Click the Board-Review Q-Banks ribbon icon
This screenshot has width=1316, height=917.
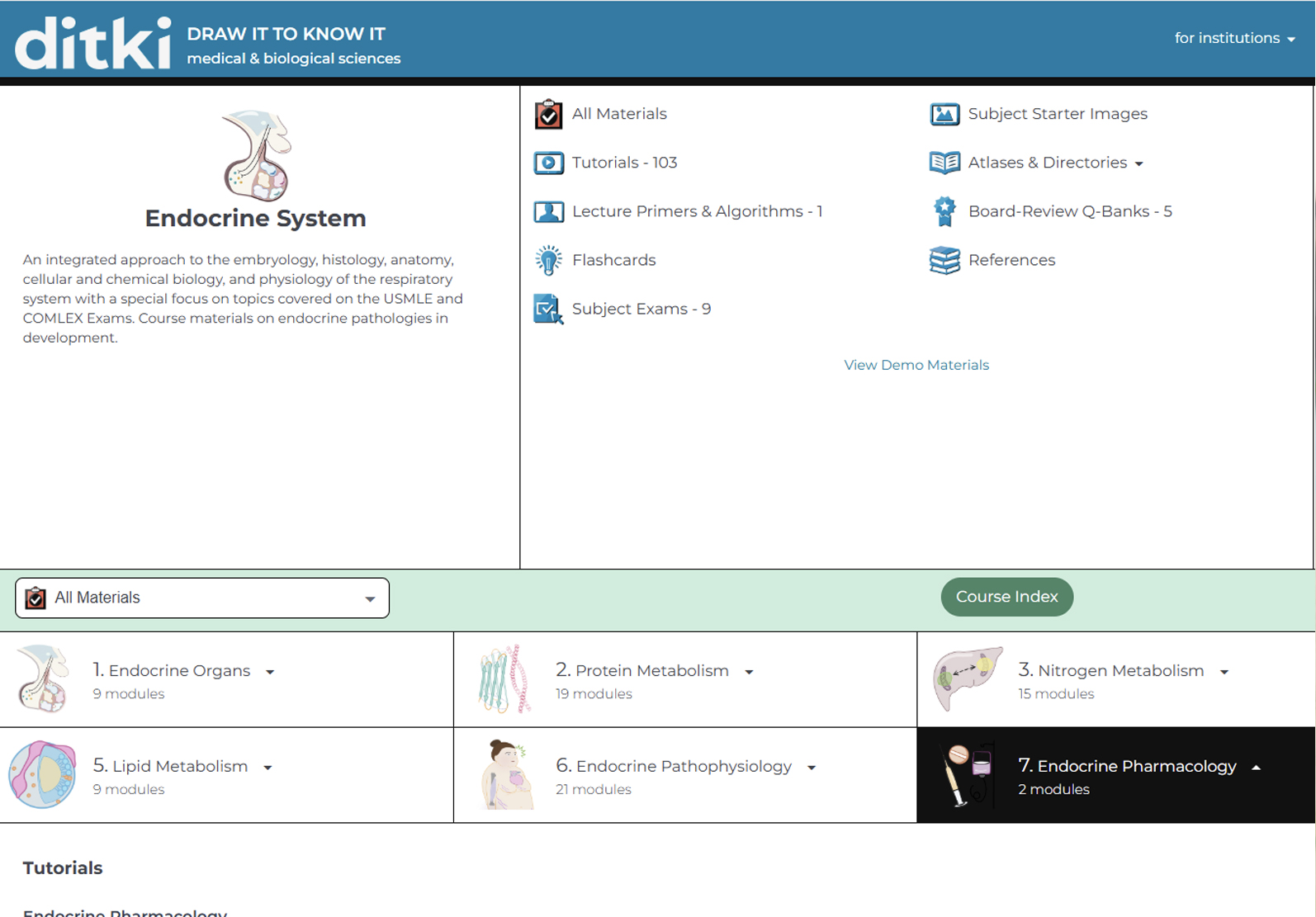944,212
